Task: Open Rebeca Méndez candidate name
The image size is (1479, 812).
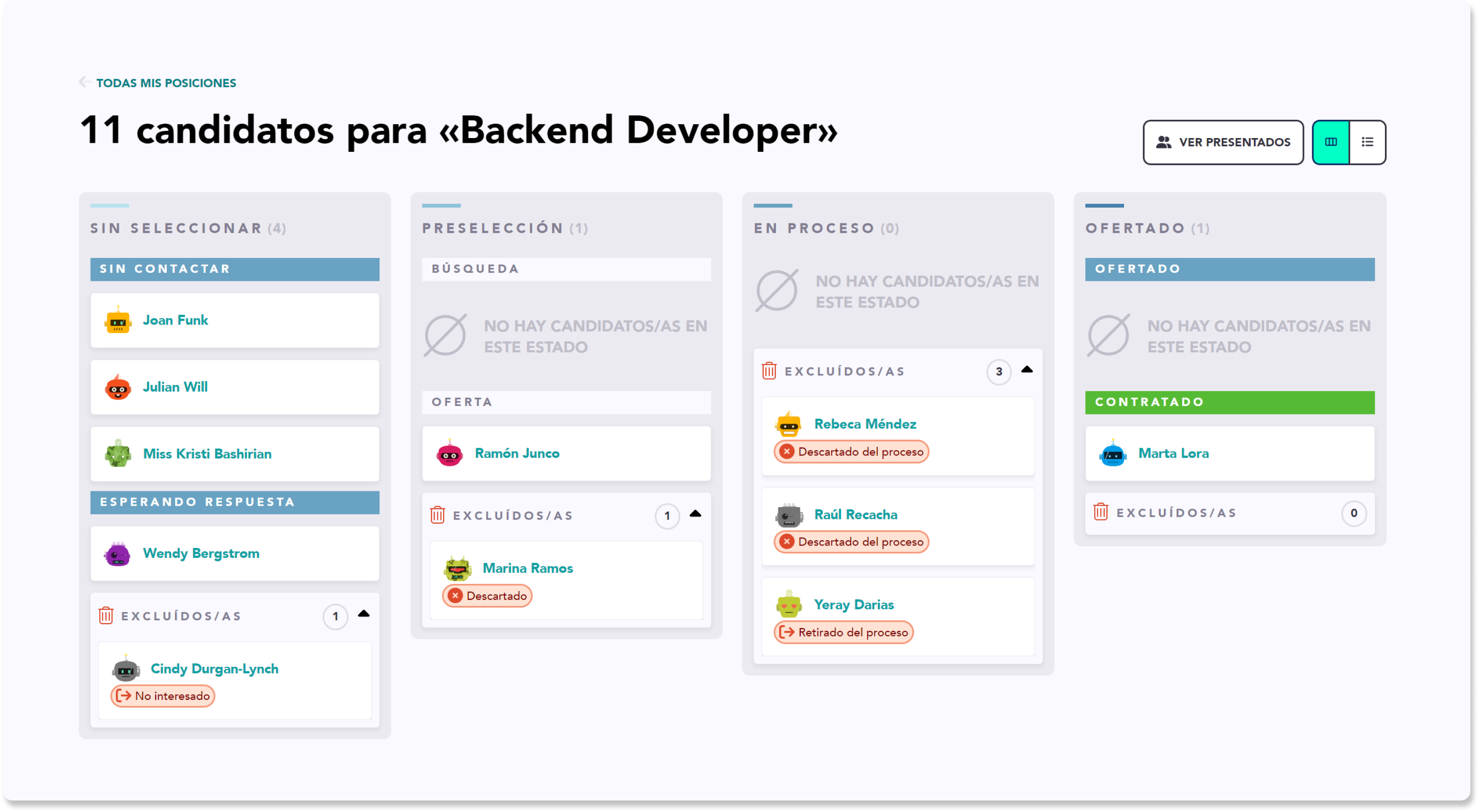Action: (x=865, y=424)
